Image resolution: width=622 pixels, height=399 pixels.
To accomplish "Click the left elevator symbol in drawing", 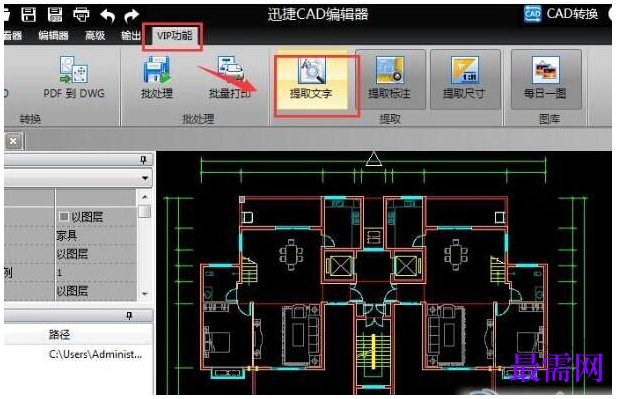I will [x=340, y=265].
